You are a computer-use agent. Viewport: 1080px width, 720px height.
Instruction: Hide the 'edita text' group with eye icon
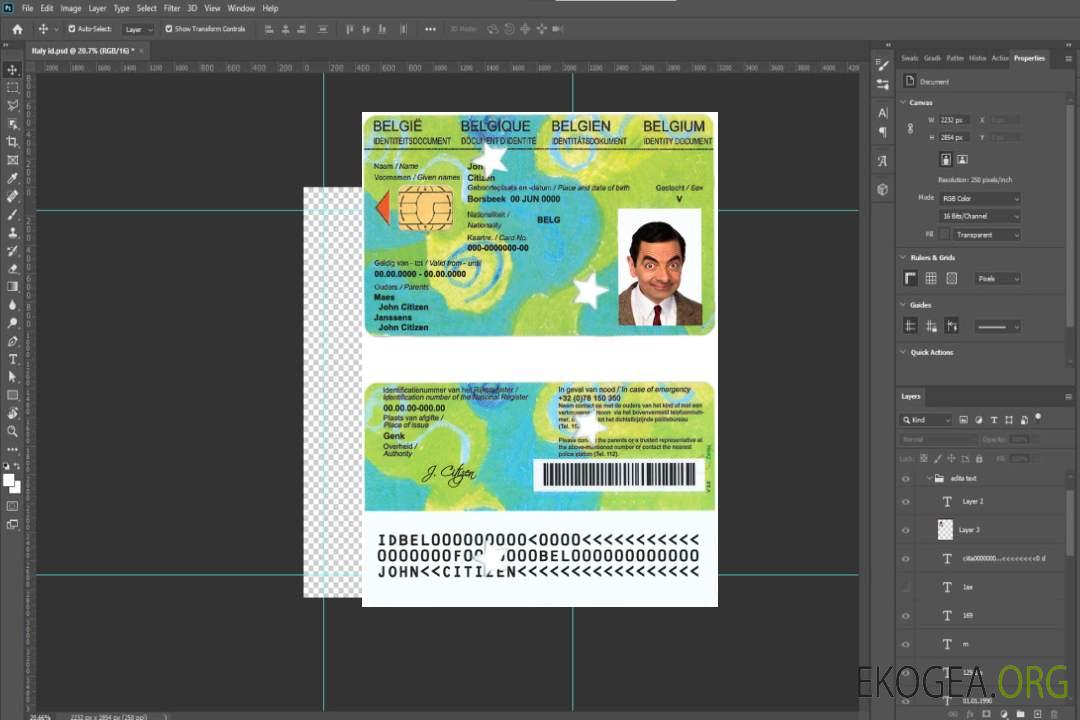(x=906, y=479)
